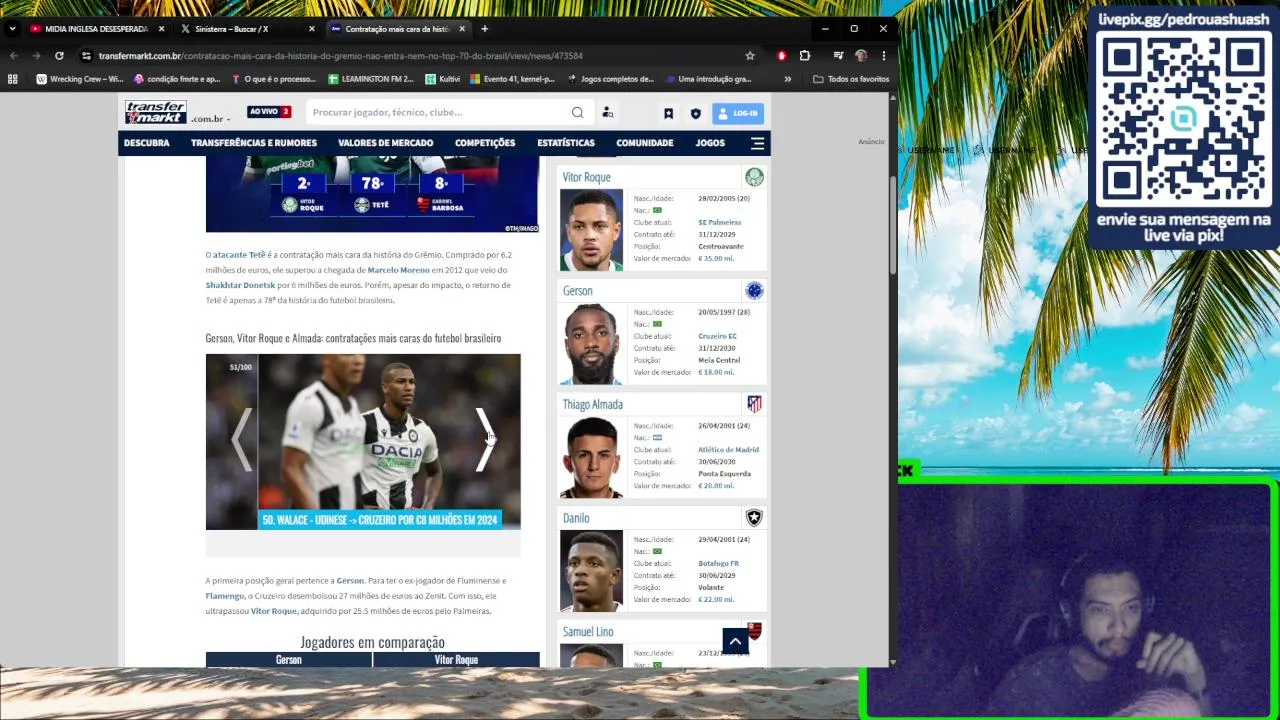Click Gerson's € 18.00 mi. market value

coord(716,372)
